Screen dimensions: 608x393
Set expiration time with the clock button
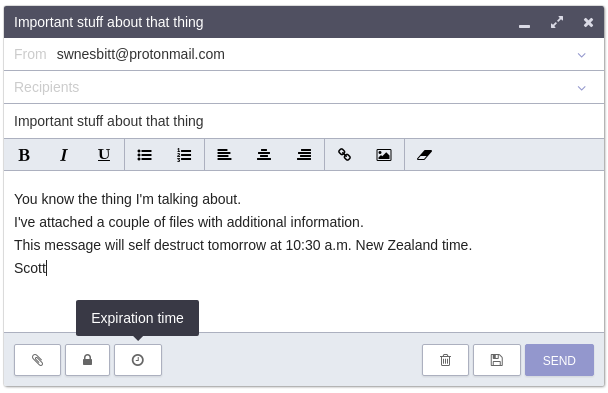pyautogui.click(x=138, y=360)
